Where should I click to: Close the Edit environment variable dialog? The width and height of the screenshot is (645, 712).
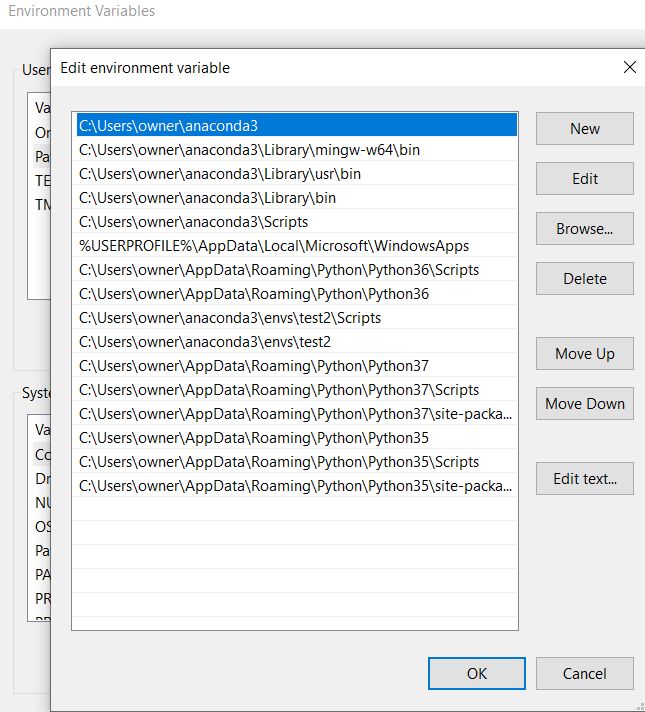(x=630, y=67)
